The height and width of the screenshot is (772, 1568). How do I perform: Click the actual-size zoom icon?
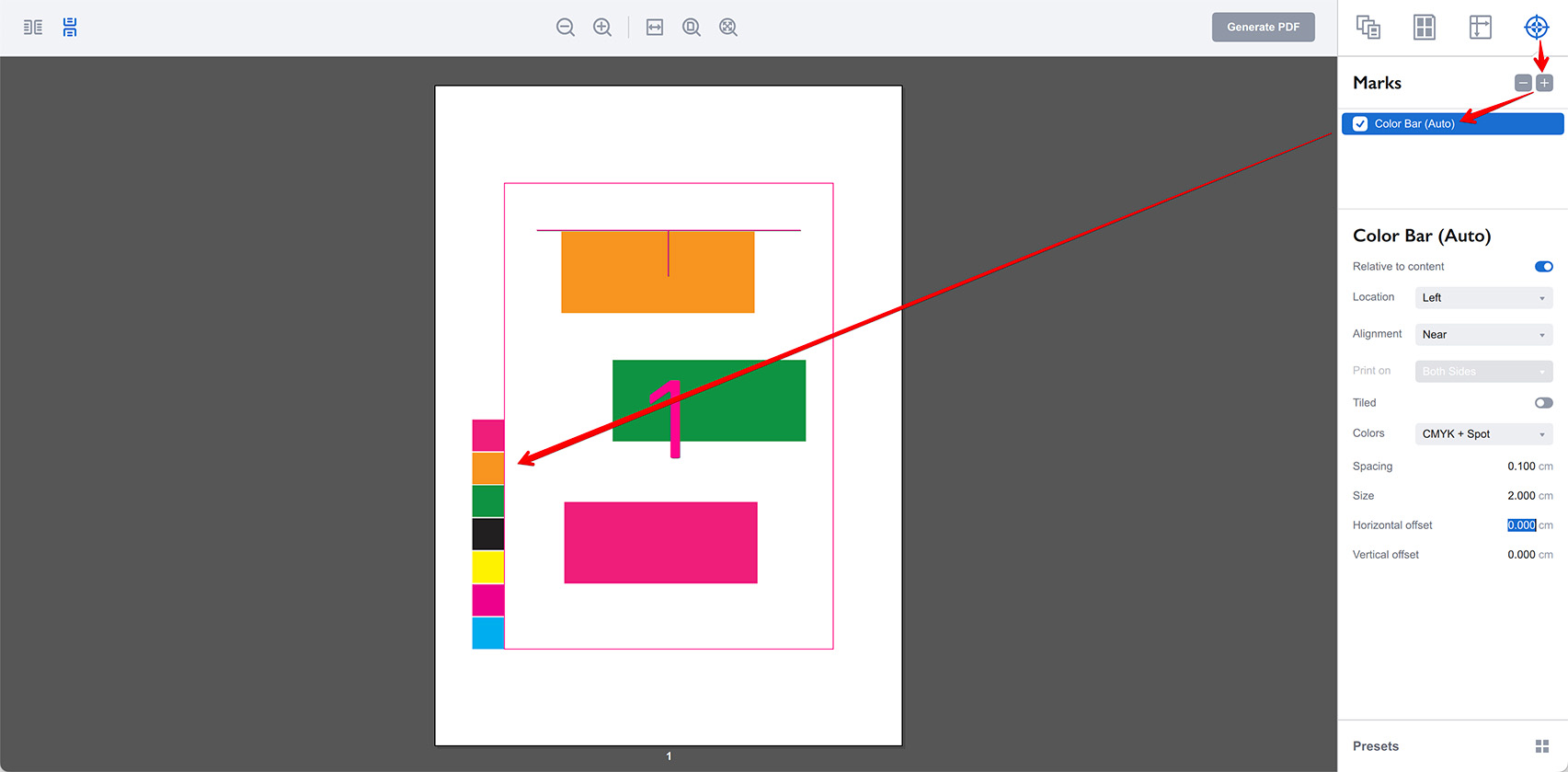point(728,28)
